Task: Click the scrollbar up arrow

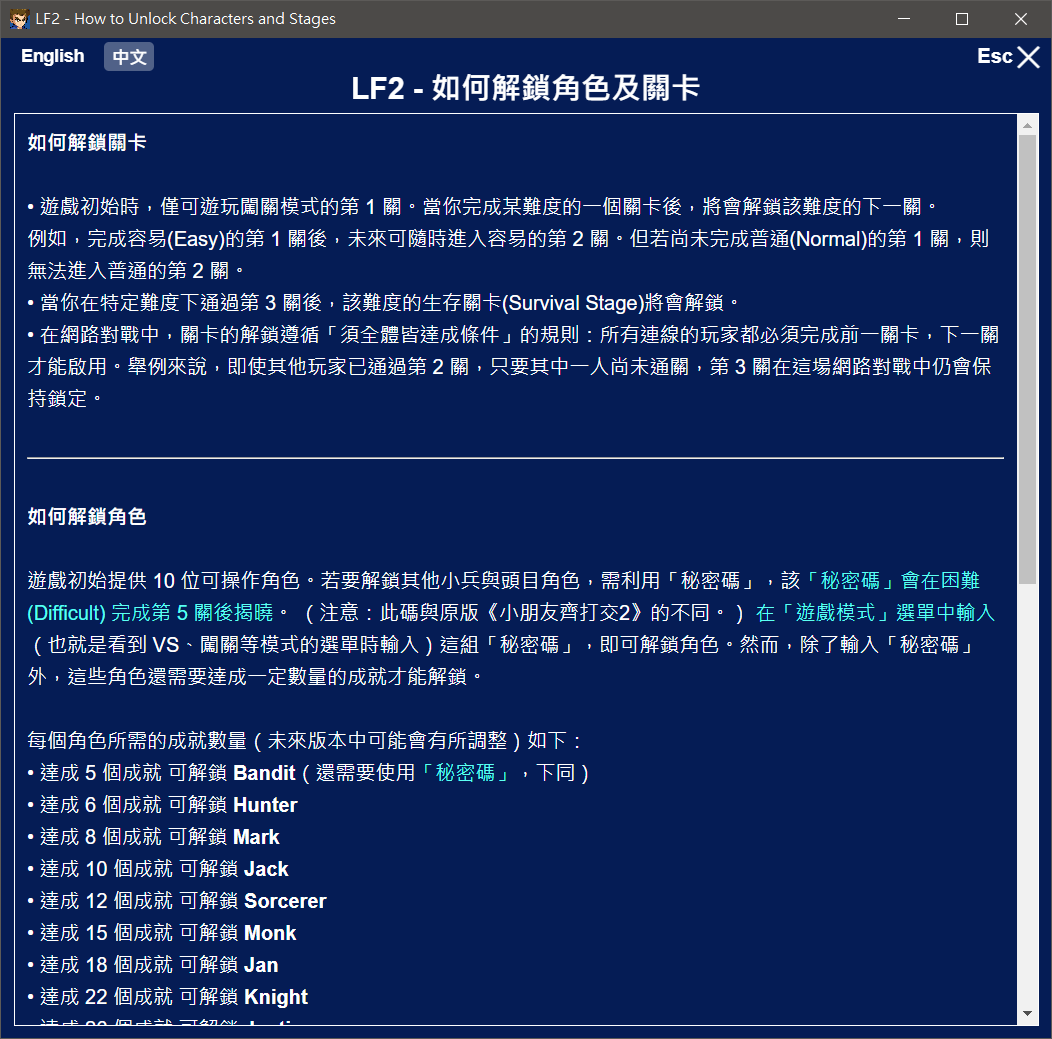Action: coord(1027,125)
